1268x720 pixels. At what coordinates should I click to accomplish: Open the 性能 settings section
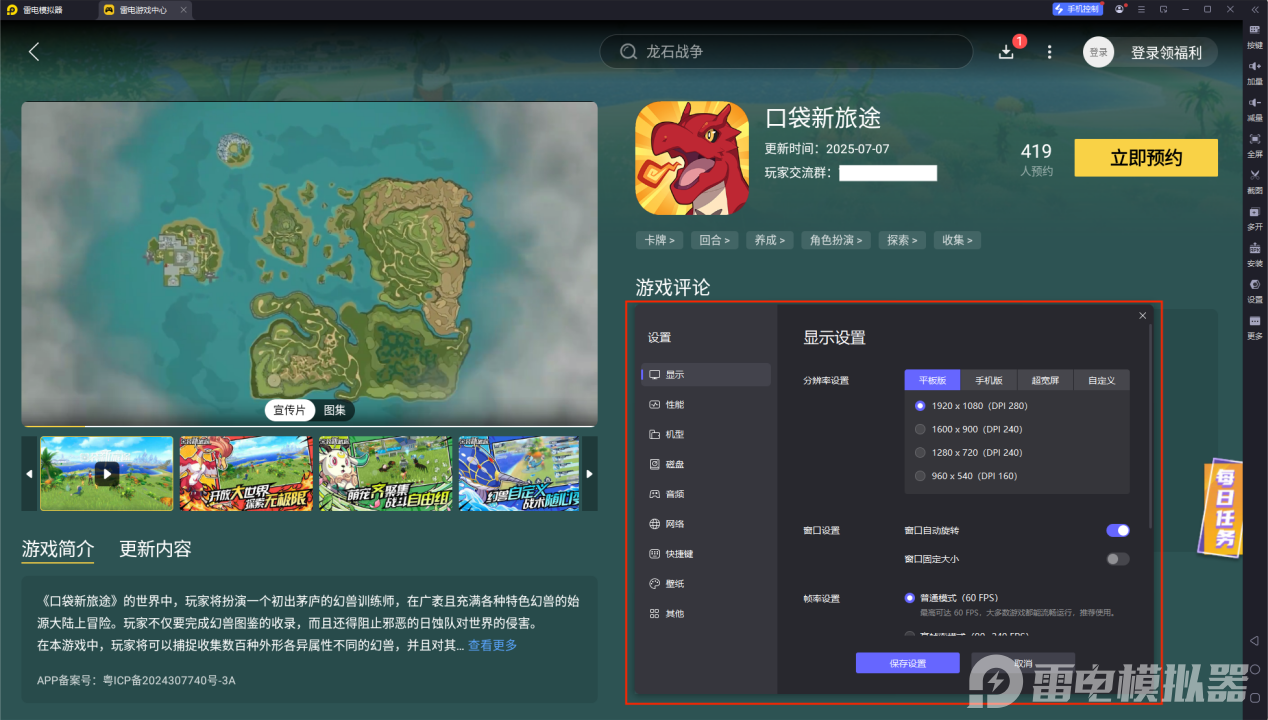point(675,405)
